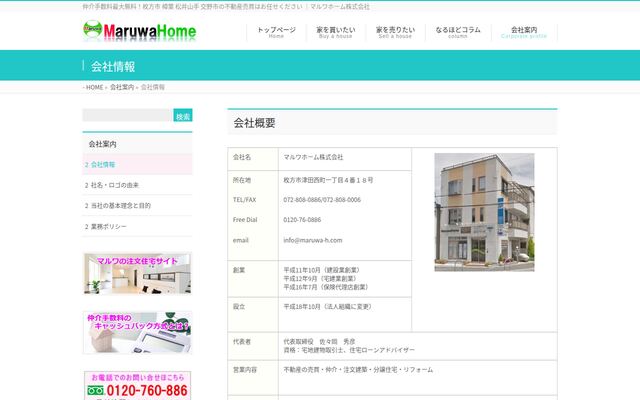Viewport: 640px width, 400px height.
Task: Click the 会社情報 page title banner text
Action: pyautogui.click(x=113, y=67)
